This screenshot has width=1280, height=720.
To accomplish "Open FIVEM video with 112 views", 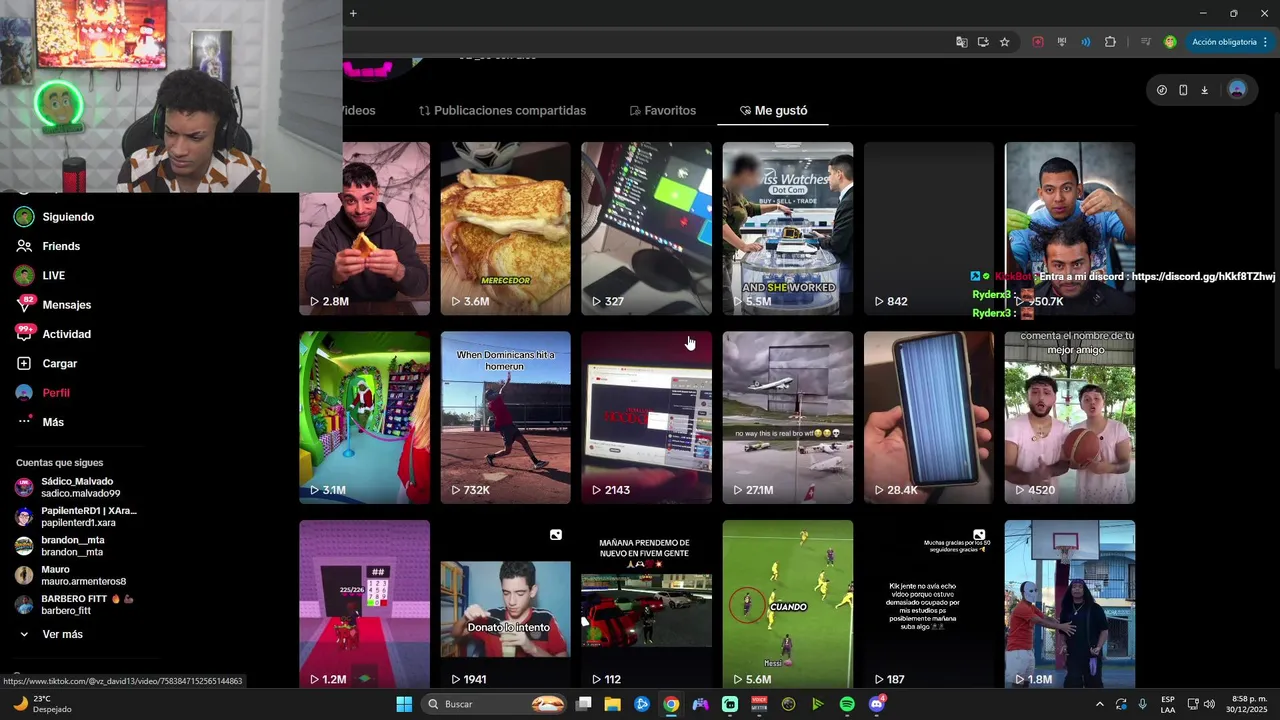I will click(x=646, y=604).
